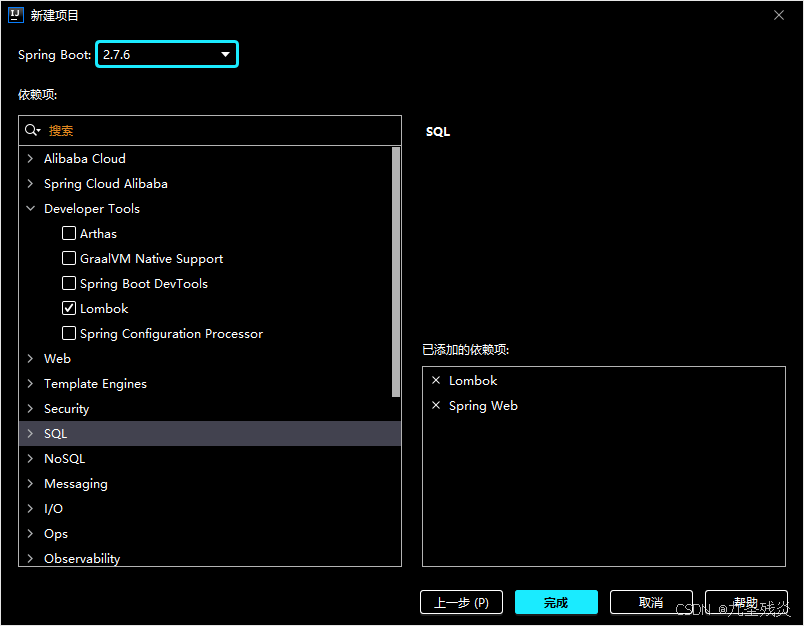Click Lombok text in added dependencies

(473, 381)
